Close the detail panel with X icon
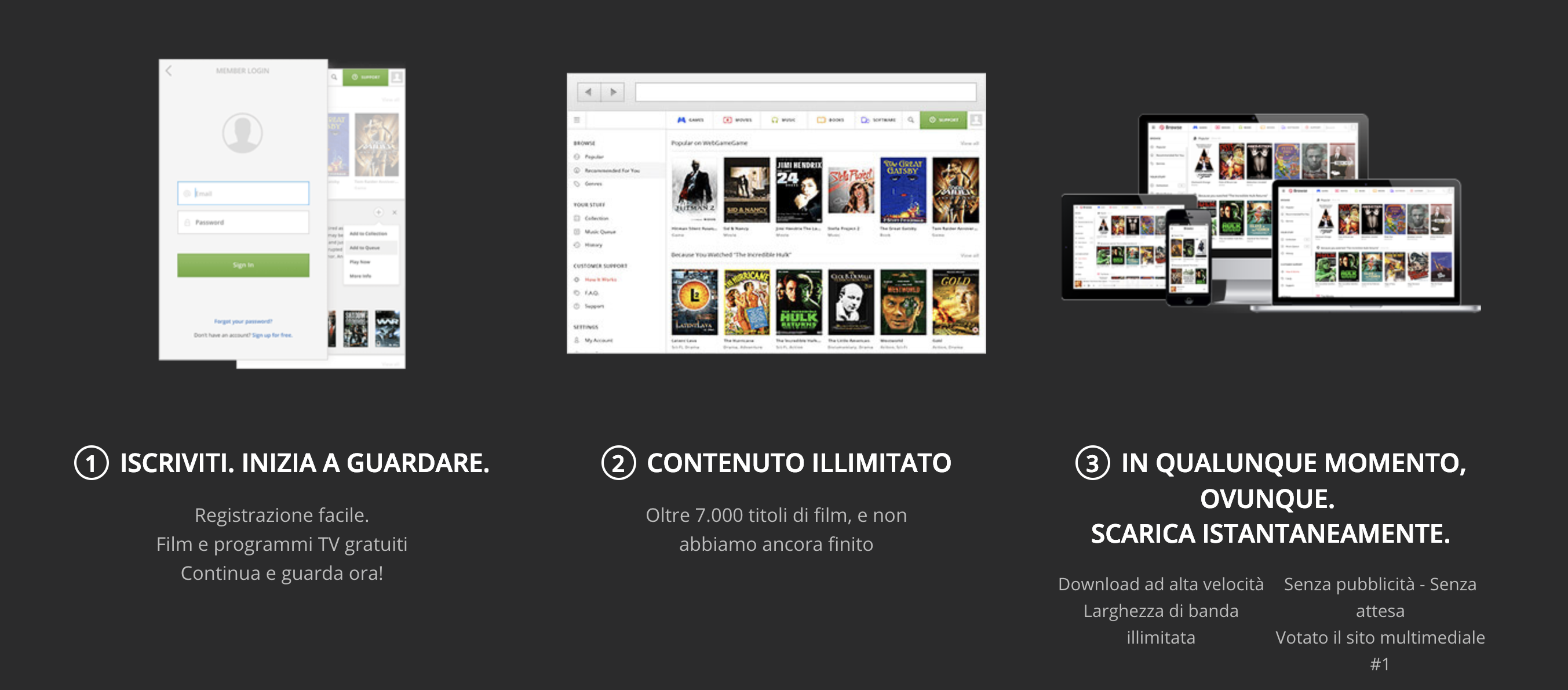Screen dimensions: 1568x690 coord(395,212)
